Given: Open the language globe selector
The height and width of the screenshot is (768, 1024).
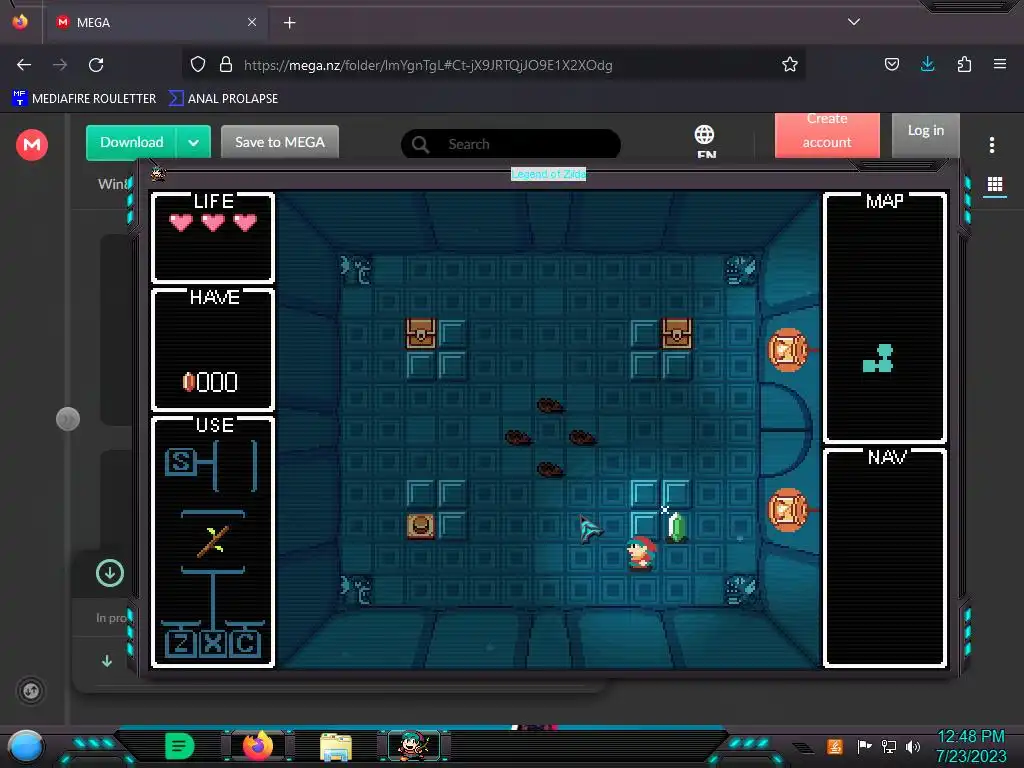Looking at the screenshot, I should tap(705, 141).
